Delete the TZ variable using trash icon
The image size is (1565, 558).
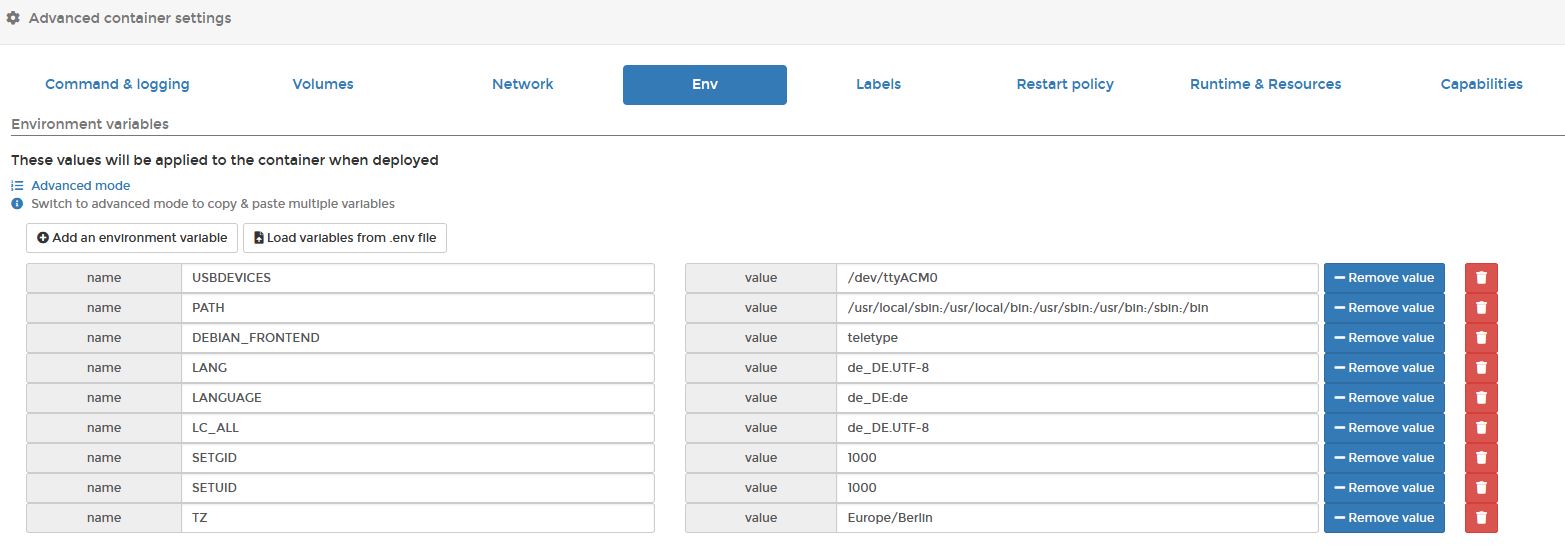click(1481, 518)
